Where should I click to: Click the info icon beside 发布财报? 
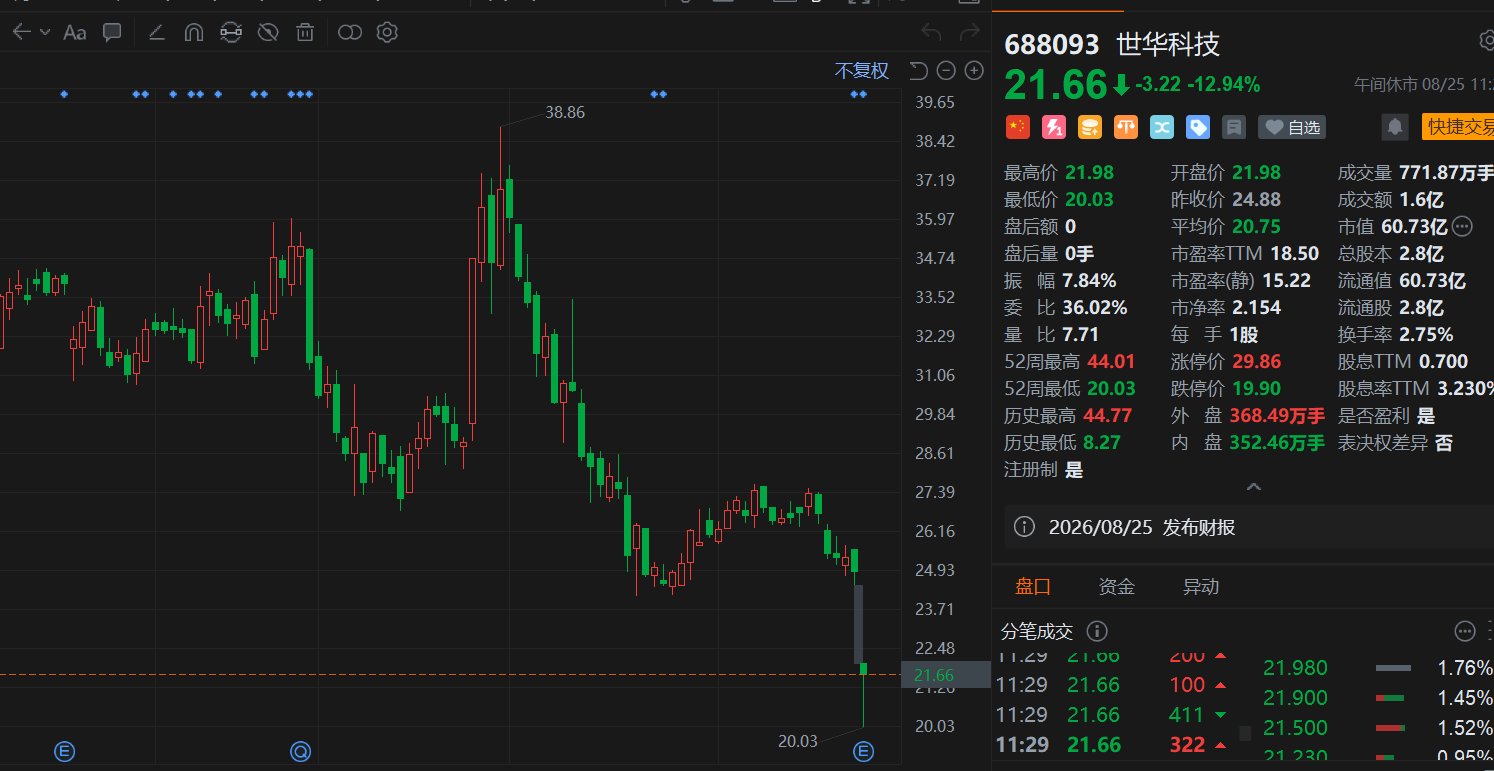point(1024,527)
